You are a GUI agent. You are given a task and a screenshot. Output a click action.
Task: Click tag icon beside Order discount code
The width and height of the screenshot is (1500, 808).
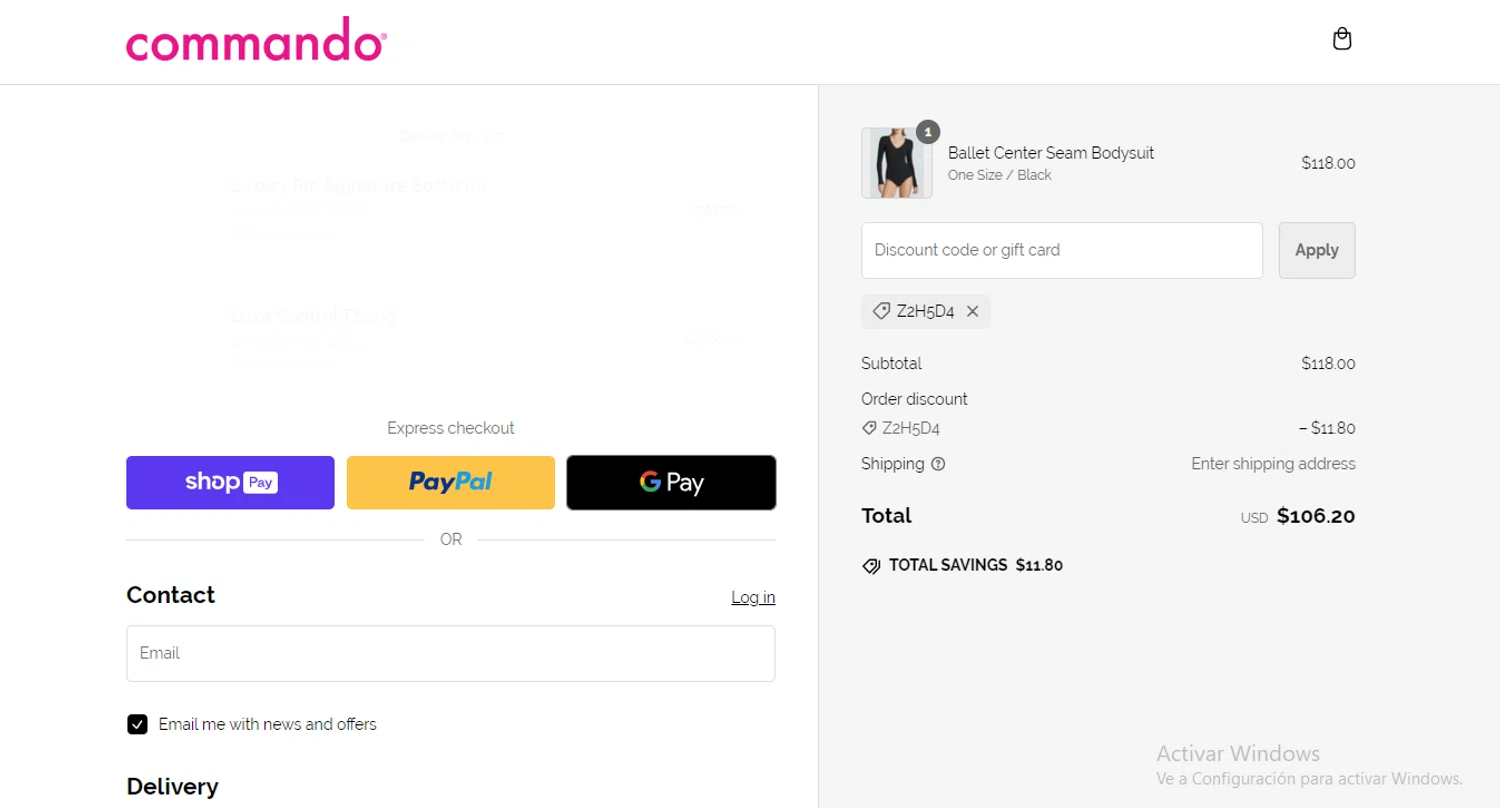pyautogui.click(x=869, y=428)
